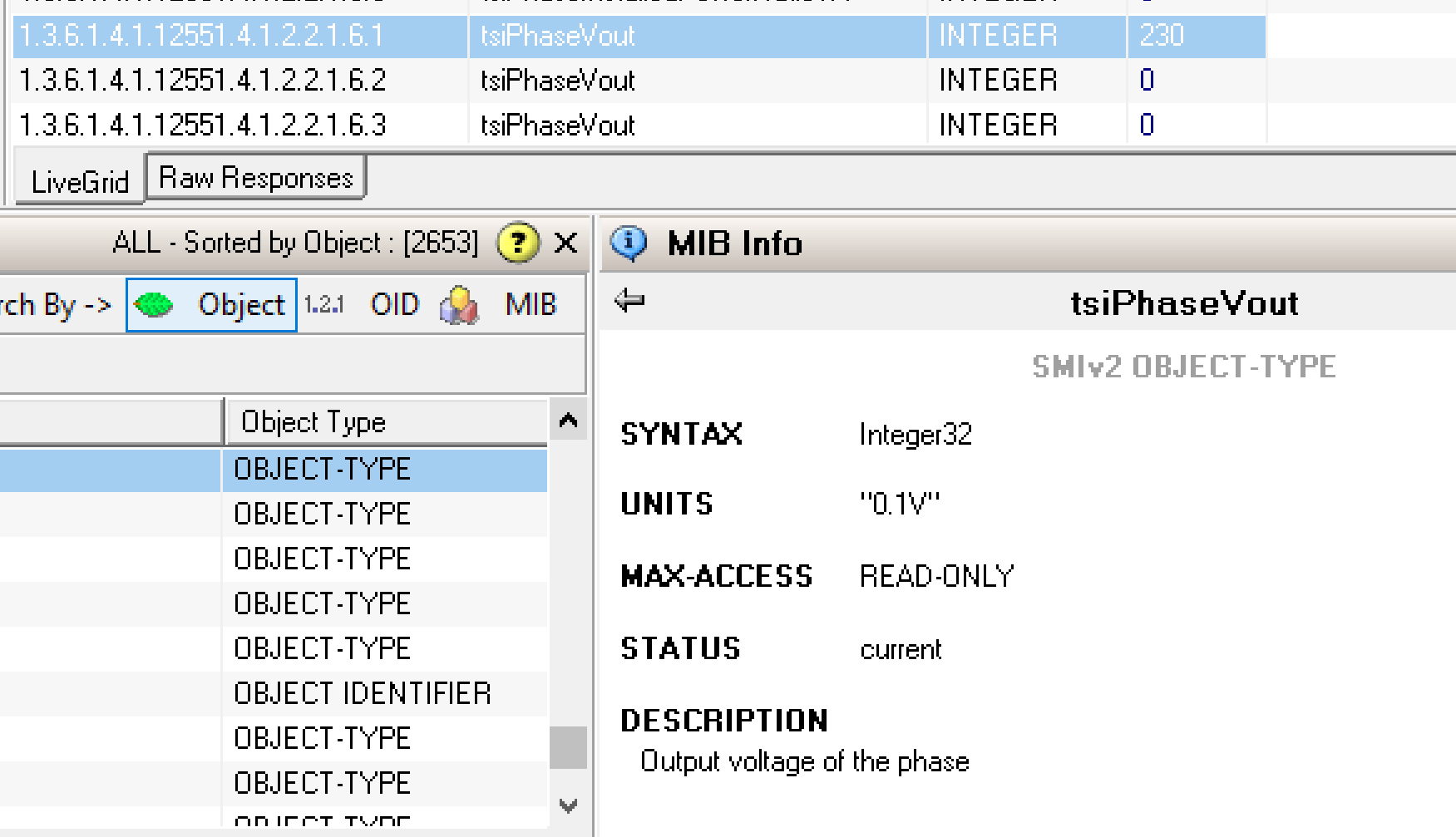The width and height of the screenshot is (1456, 837).
Task: Click the READ-ONLY max-access value
Action: tap(936, 576)
